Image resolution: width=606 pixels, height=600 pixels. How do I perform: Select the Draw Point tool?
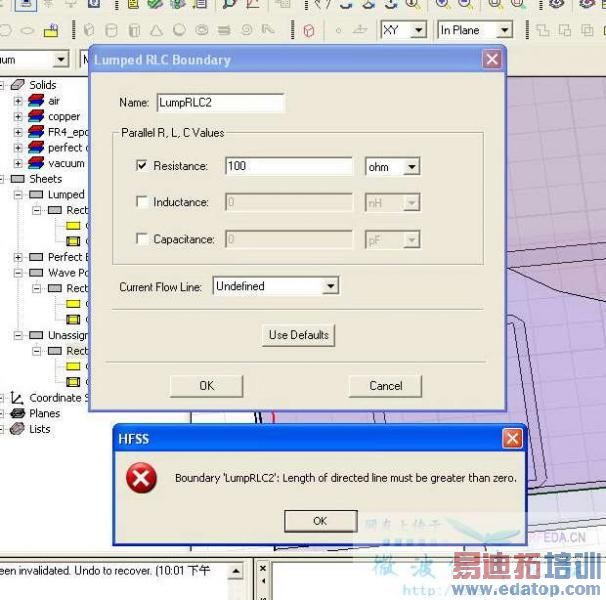tap(338, 30)
